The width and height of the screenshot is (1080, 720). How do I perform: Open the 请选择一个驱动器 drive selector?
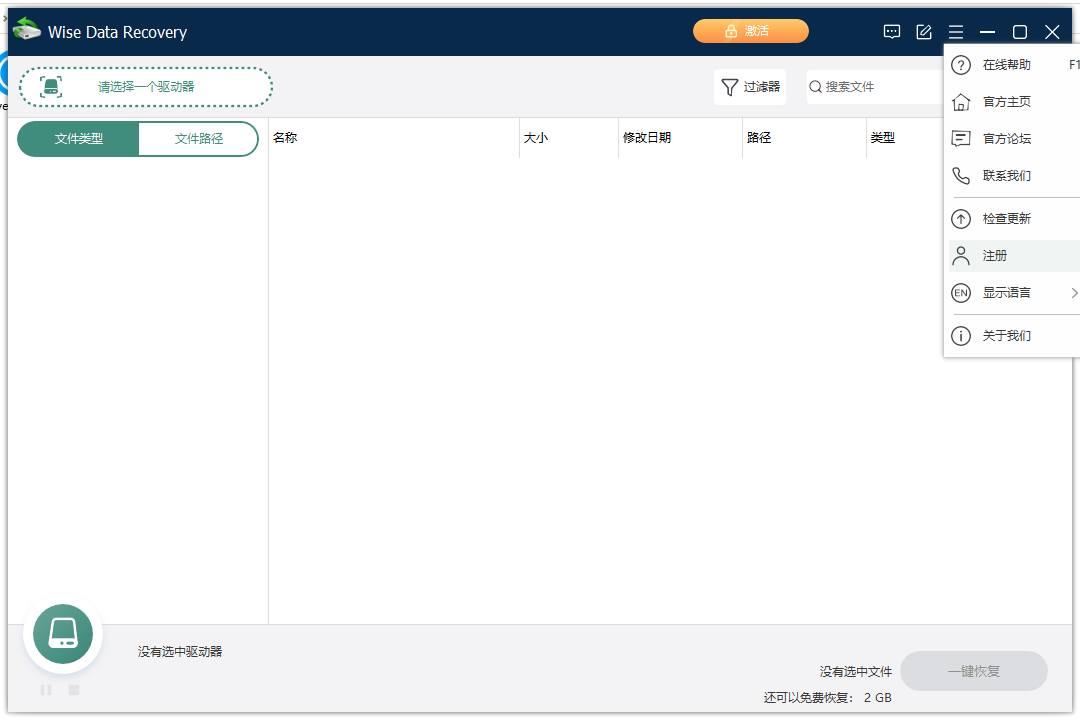(146, 87)
